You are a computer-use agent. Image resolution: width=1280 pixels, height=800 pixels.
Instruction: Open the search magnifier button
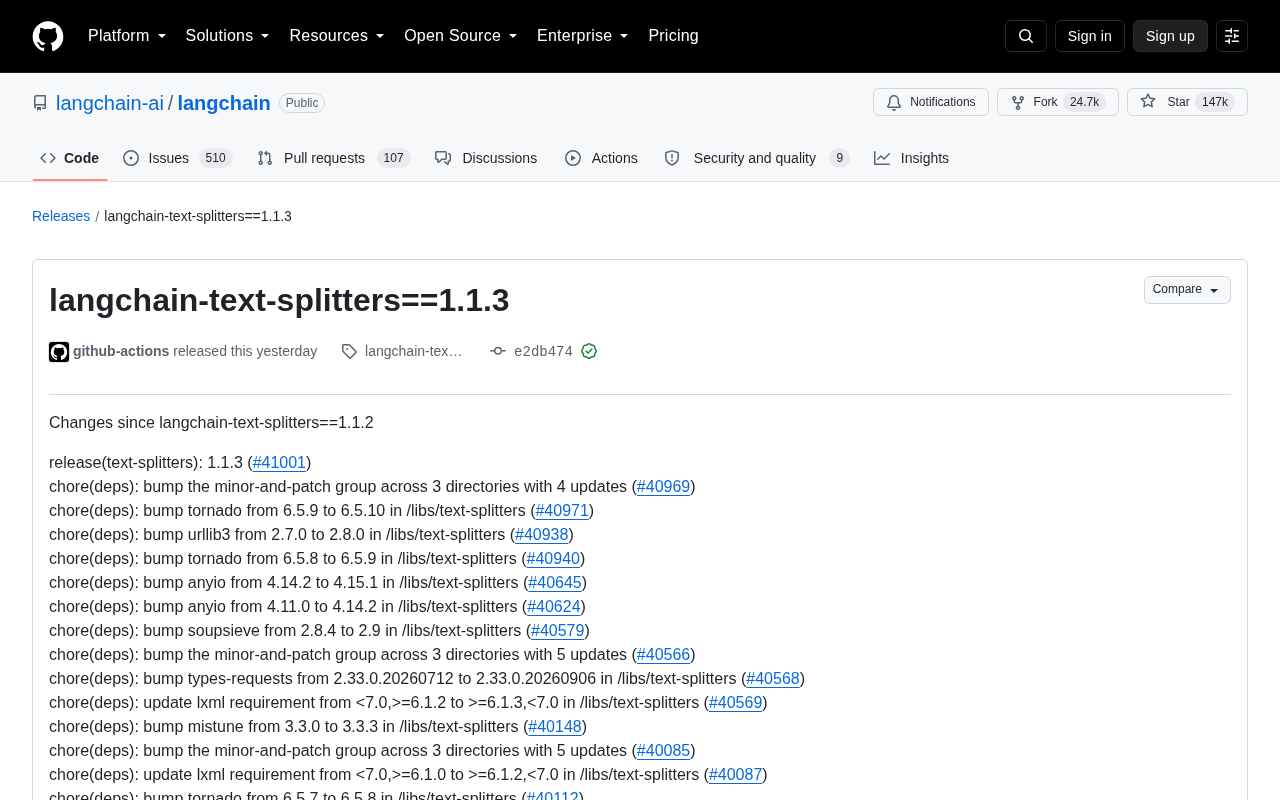[1026, 36]
